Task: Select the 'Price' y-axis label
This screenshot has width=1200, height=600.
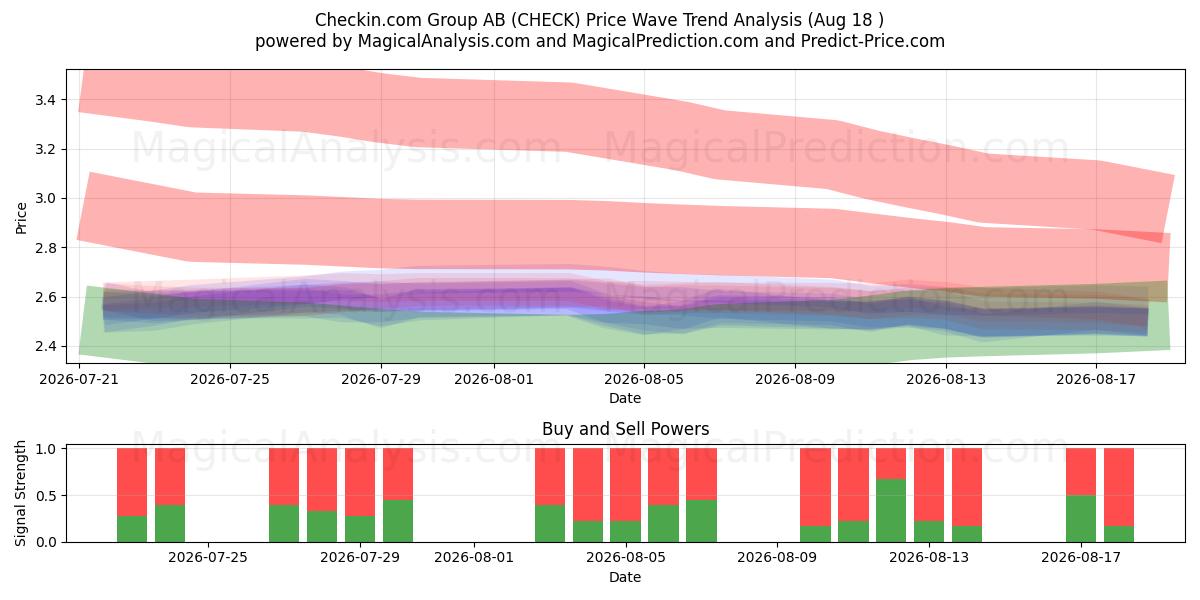Action: pyautogui.click(x=22, y=216)
